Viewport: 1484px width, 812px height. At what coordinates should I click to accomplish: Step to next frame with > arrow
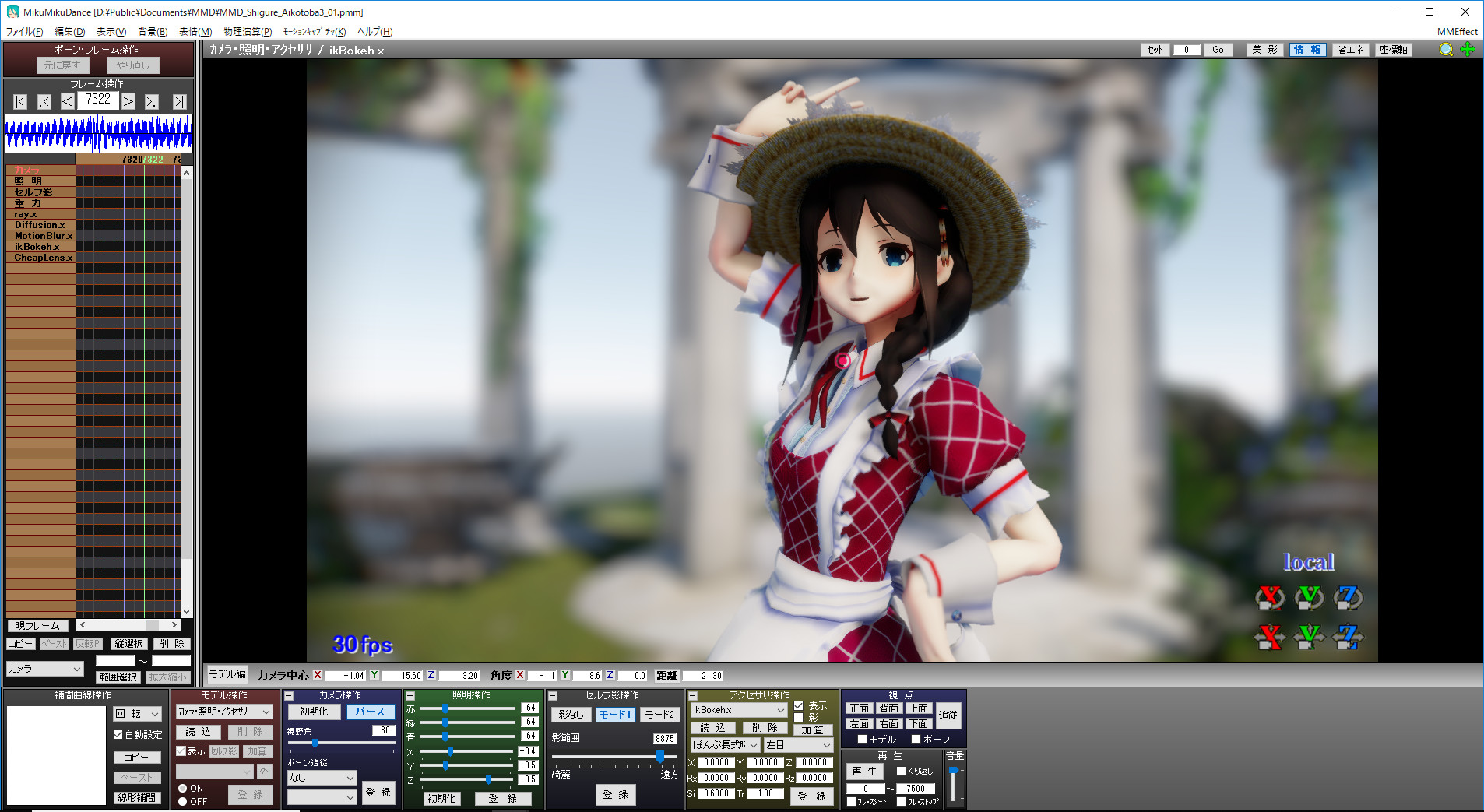point(128,102)
